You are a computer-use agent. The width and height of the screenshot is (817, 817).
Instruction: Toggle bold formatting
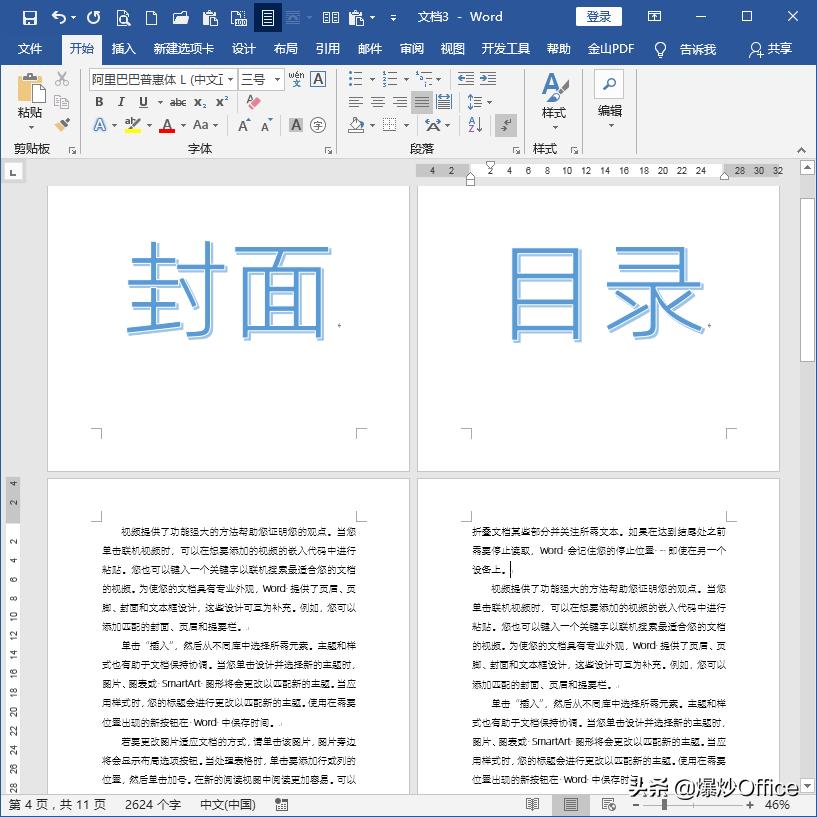click(x=99, y=101)
